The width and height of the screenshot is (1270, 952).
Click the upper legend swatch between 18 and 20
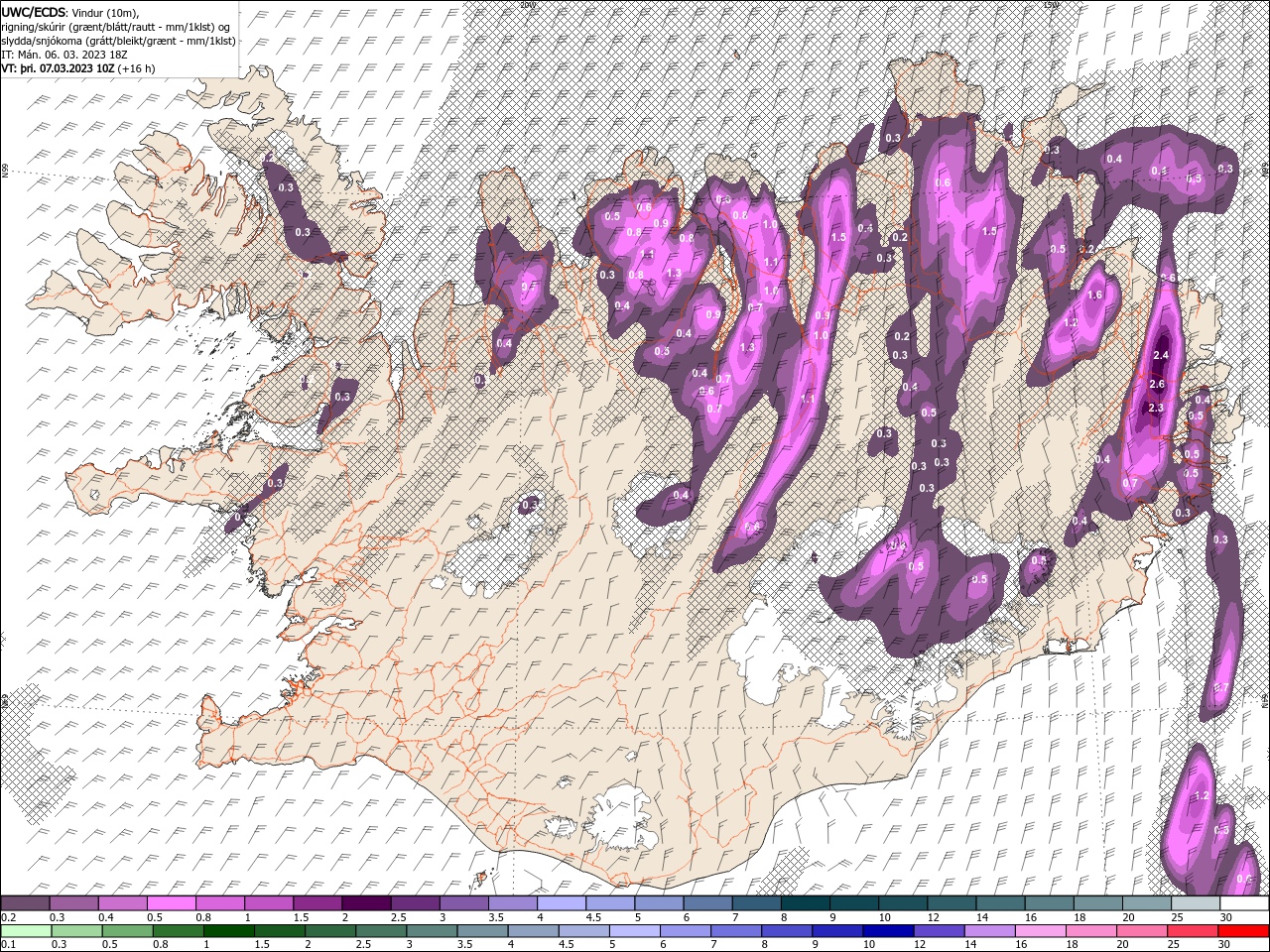[x=1097, y=903]
